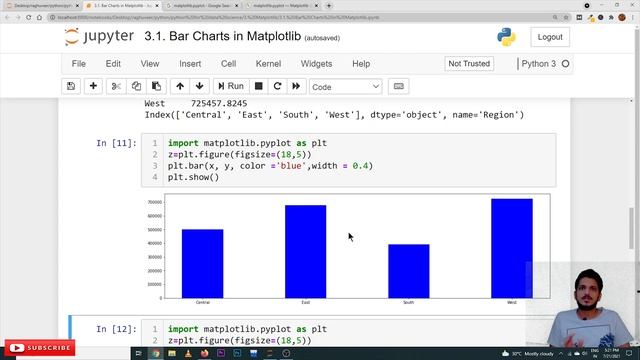Cut selected cells with scissors icon
Screen dimensions: 640x360
(116, 86)
